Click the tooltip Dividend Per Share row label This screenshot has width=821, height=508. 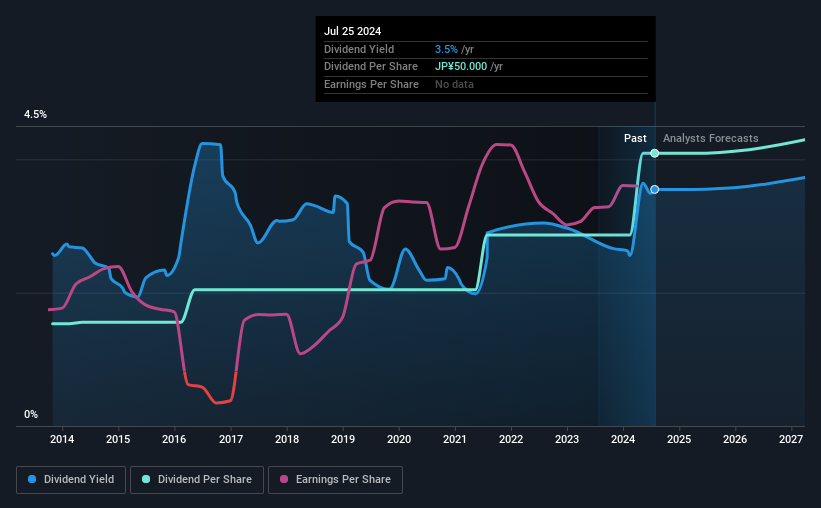point(371,67)
